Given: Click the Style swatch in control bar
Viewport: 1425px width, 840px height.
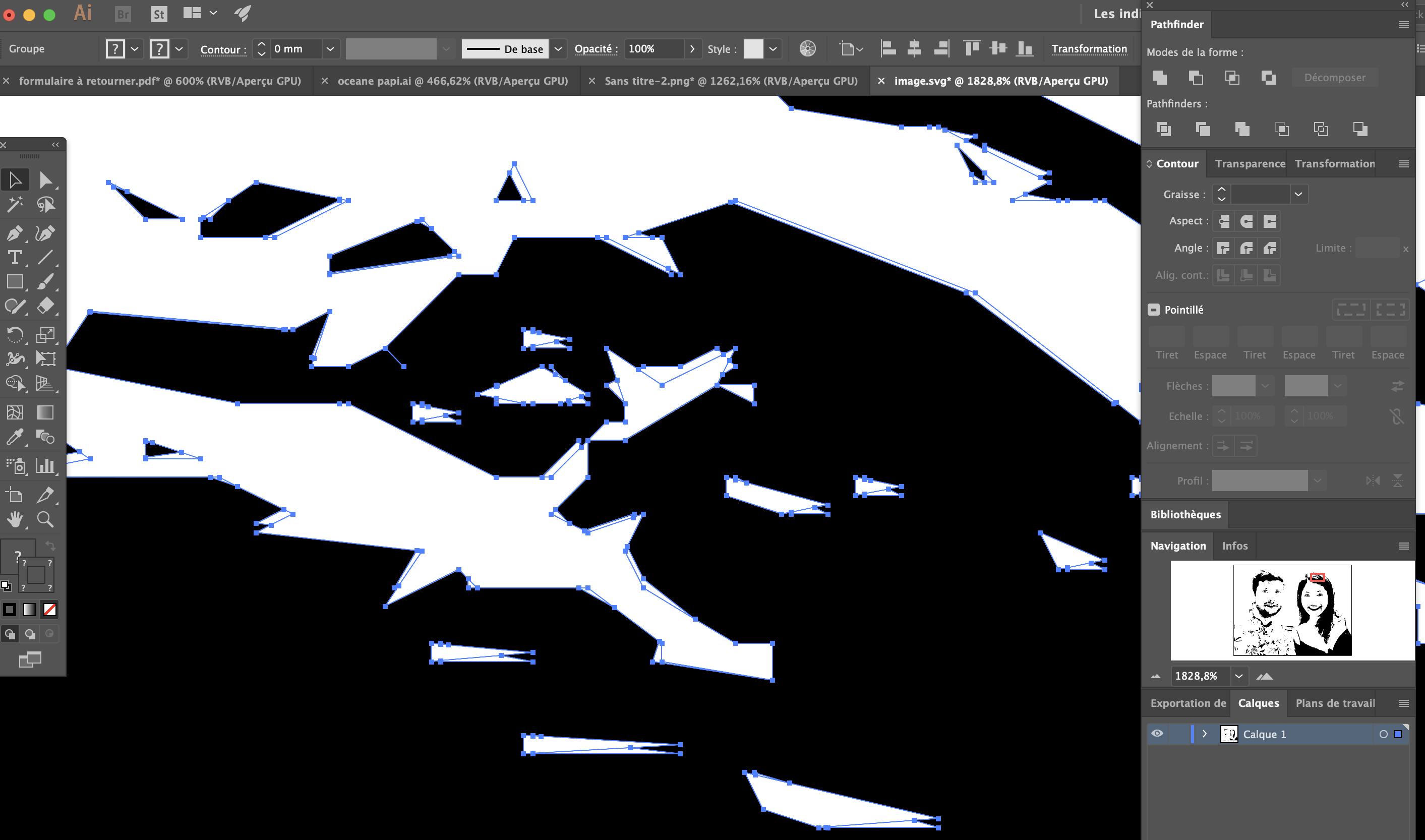Looking at the screenshot, I should pos(753,49).
